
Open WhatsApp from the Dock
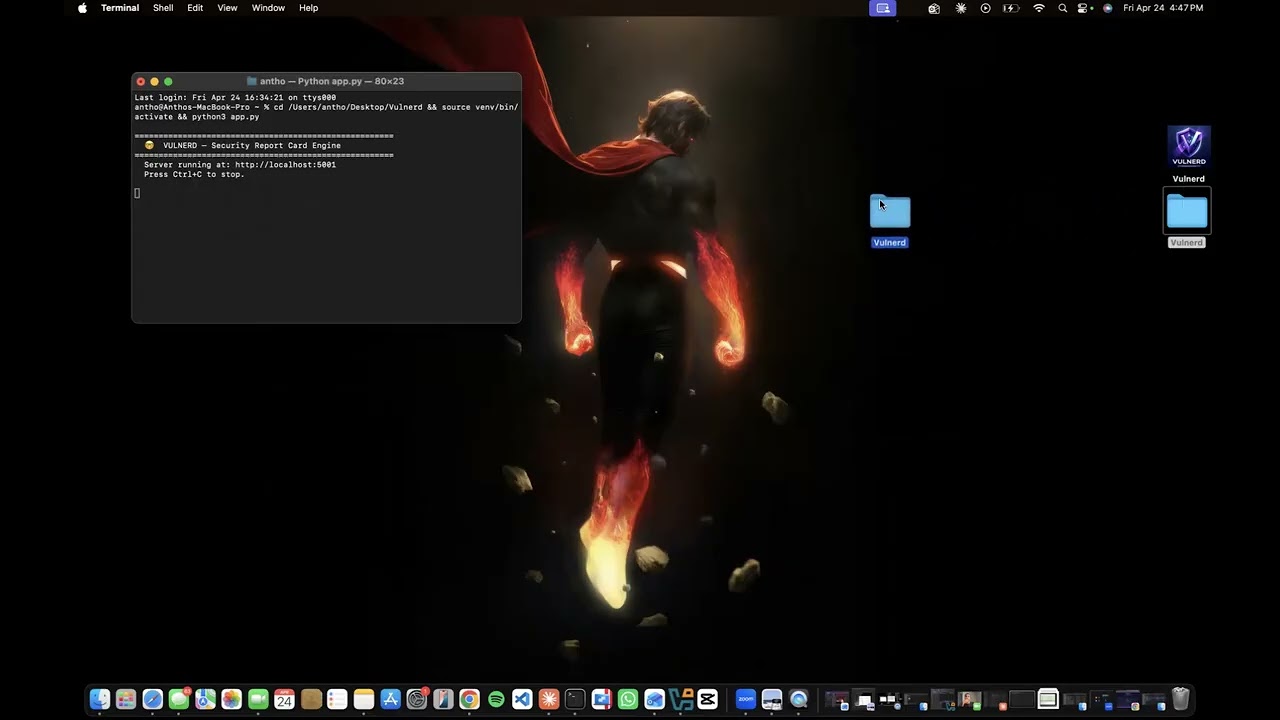[628, 699]
